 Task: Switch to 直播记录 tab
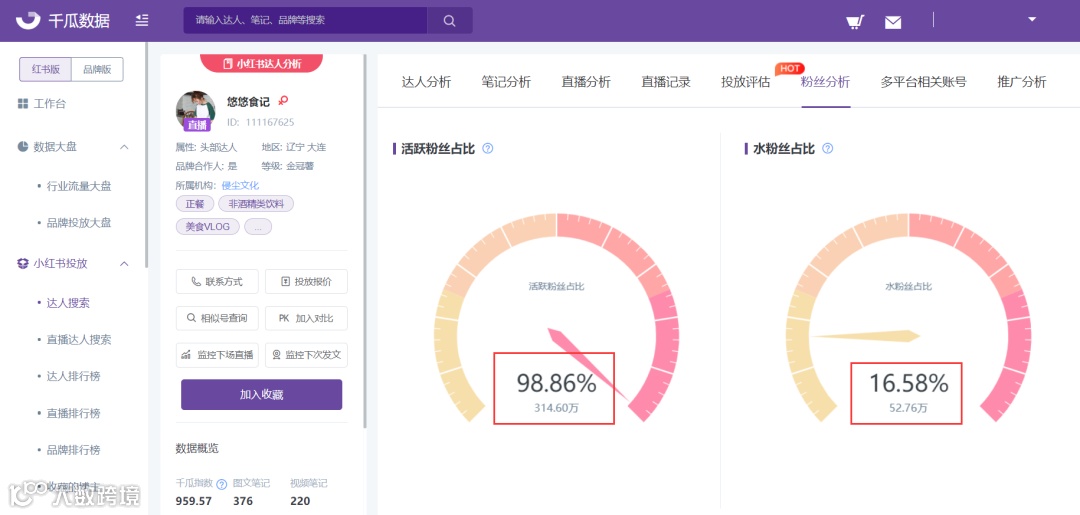click(x=666, y=82)
